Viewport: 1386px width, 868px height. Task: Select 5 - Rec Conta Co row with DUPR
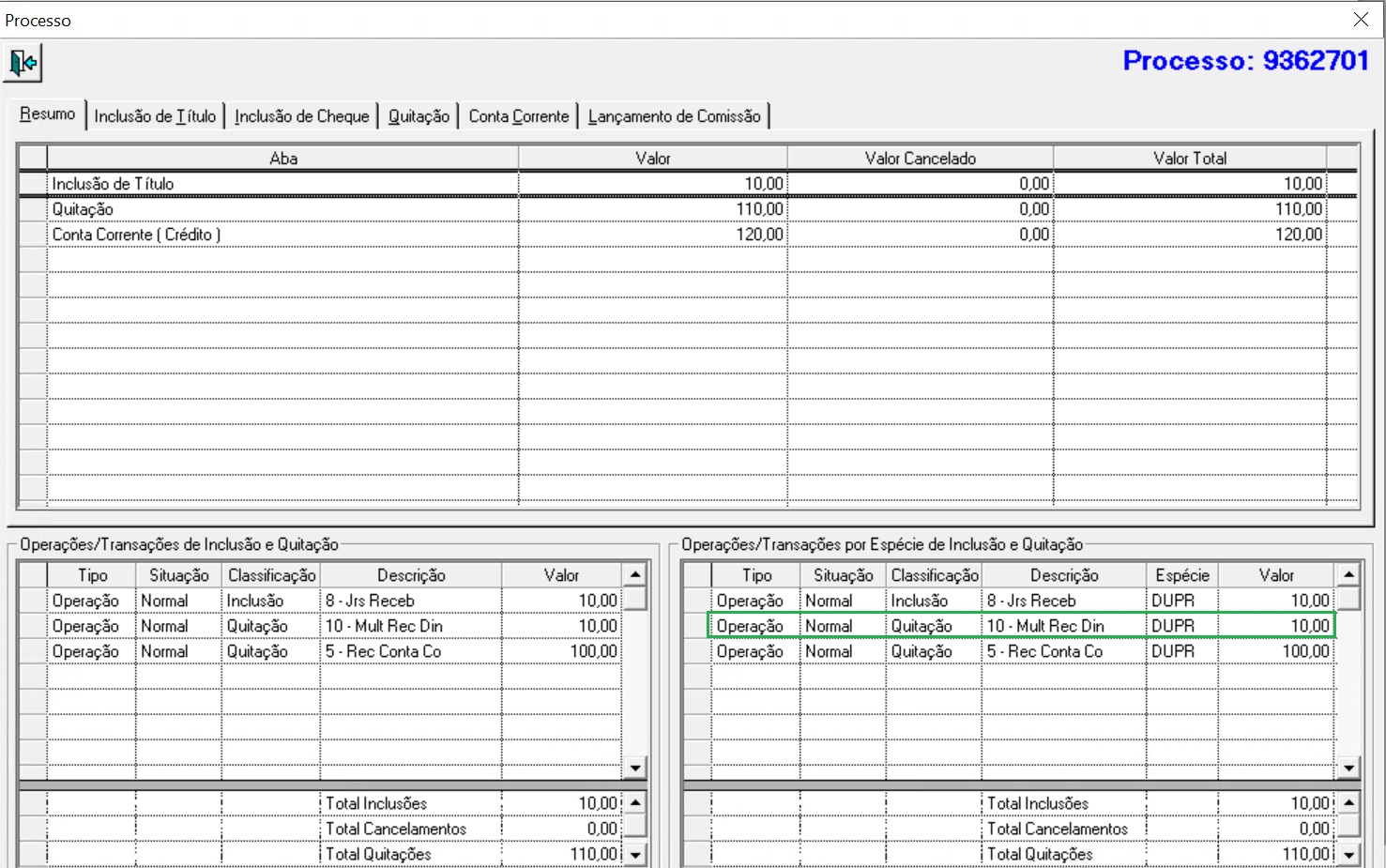tap(1022, 651)
